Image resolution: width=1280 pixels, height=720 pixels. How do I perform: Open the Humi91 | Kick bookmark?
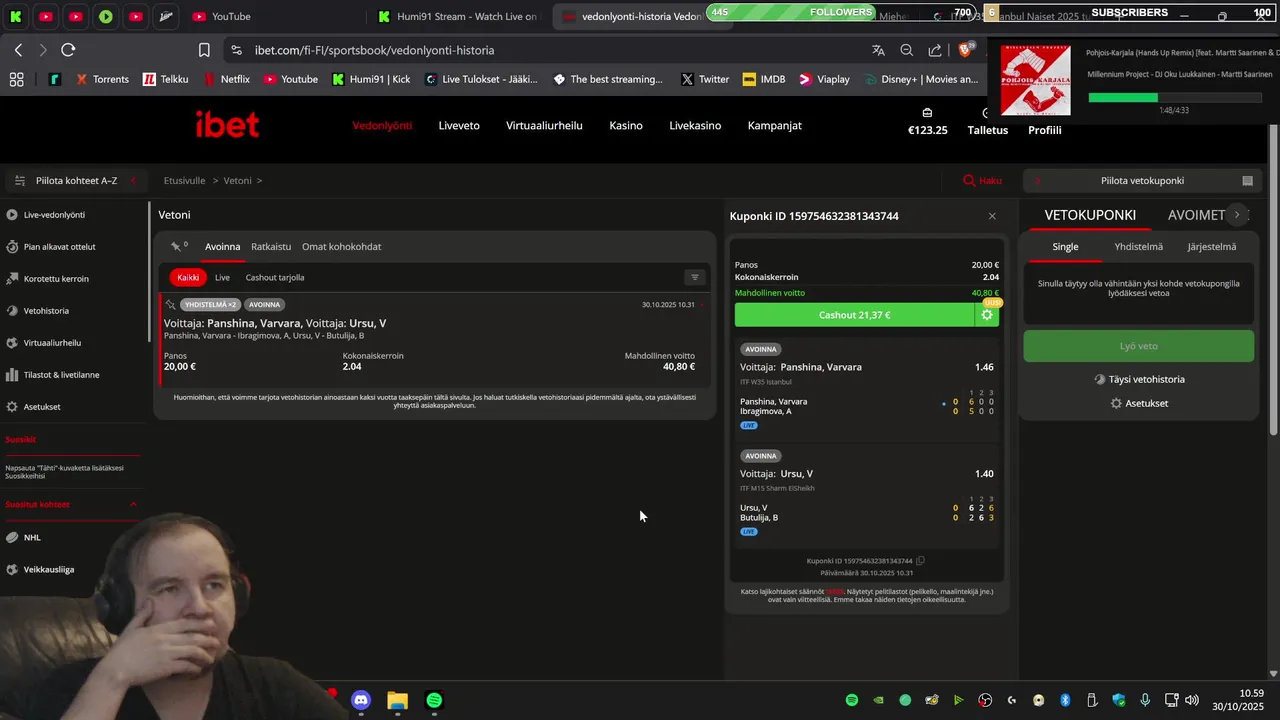click(x=371, y=79)
